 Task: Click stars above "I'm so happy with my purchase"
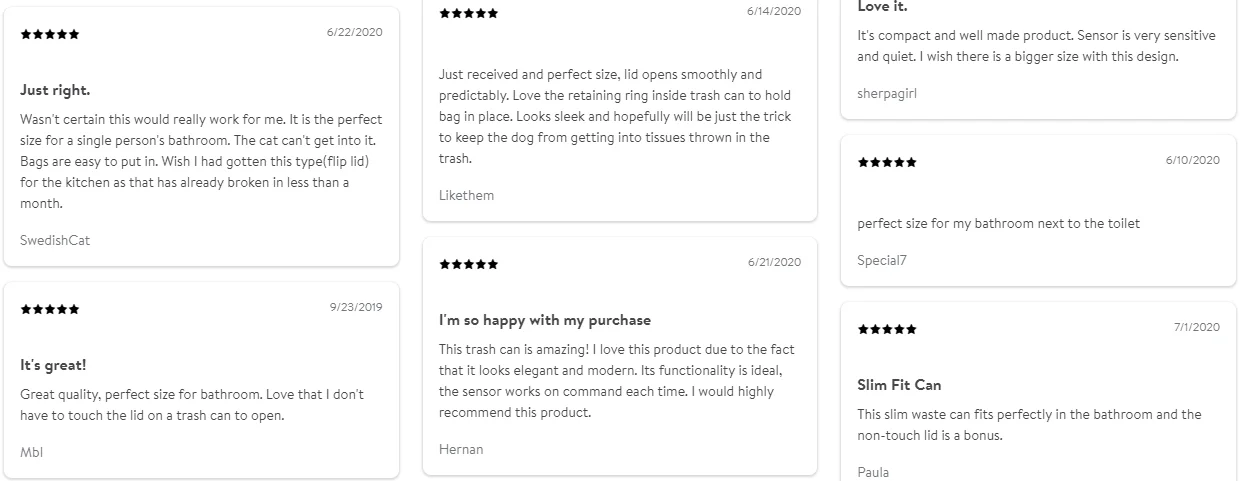(x=468, y=264)
